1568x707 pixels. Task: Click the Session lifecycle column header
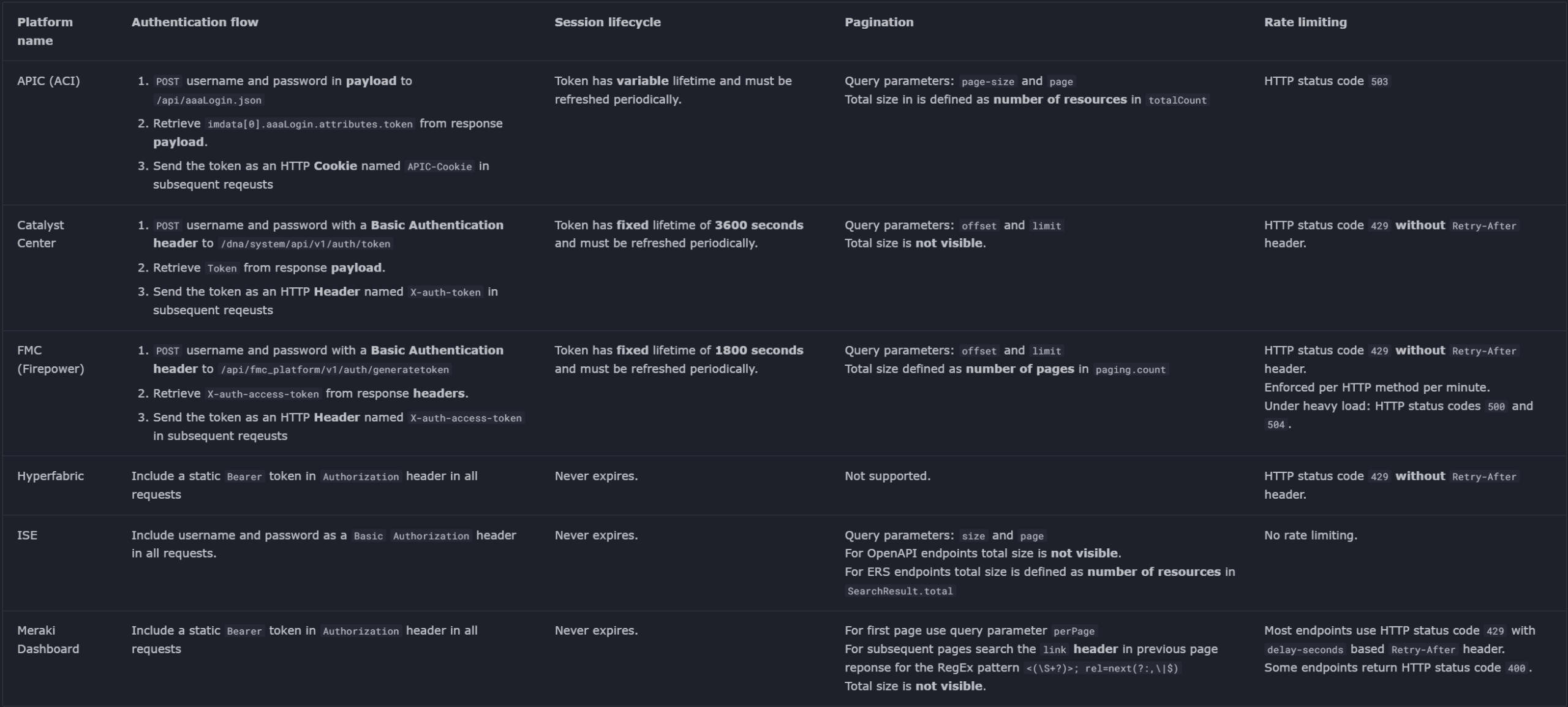(607, 22)
